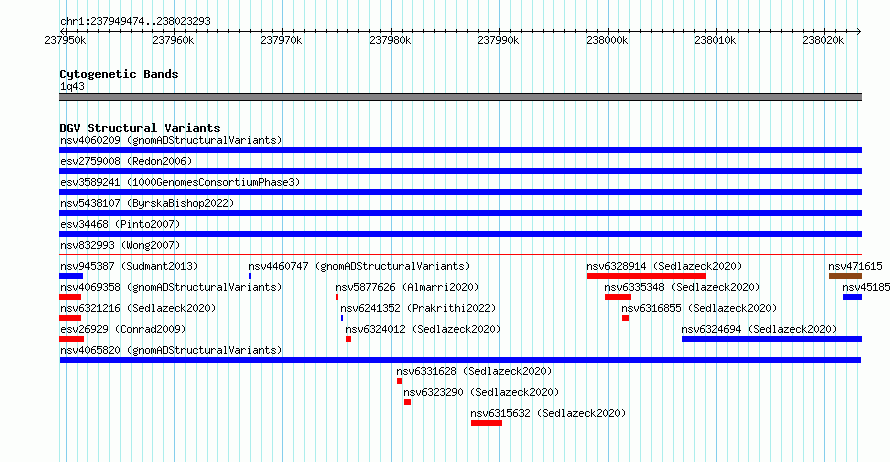The height and width of the screenshot is (462, 890).
Task: Click the blue bar under nsv4060209
Action: point(460,150)
